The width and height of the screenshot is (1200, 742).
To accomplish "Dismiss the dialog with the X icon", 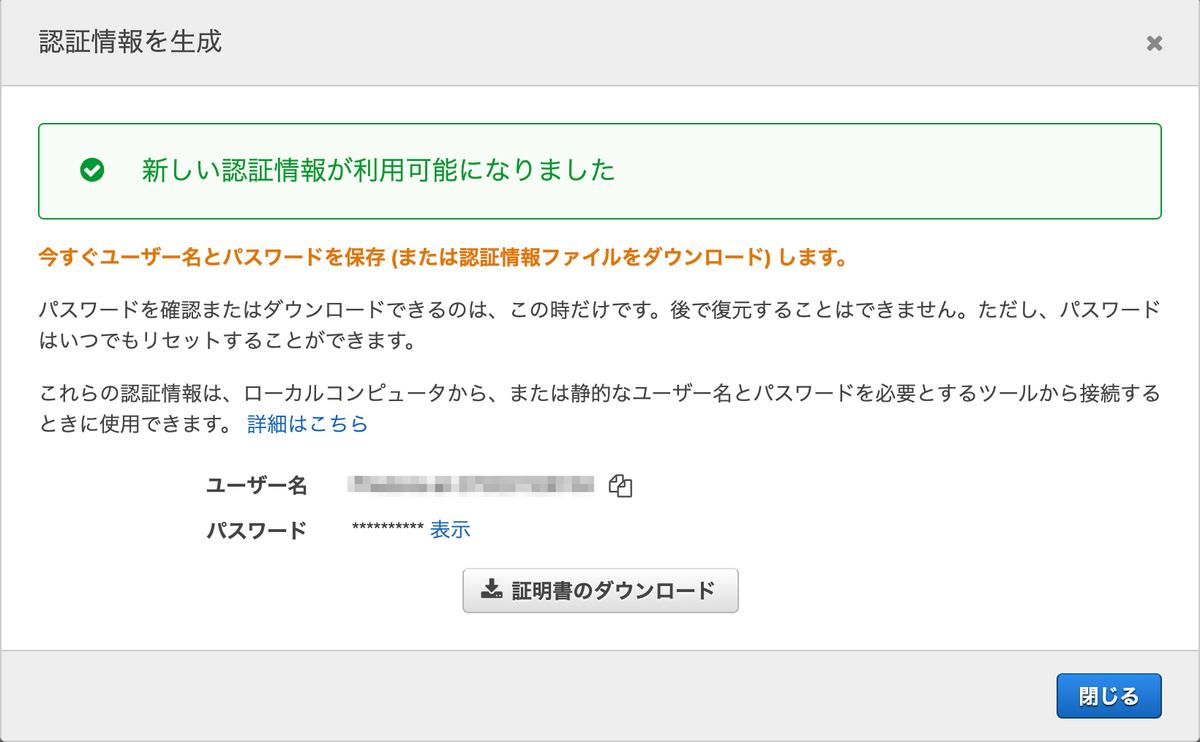I will pos(1154,43).
